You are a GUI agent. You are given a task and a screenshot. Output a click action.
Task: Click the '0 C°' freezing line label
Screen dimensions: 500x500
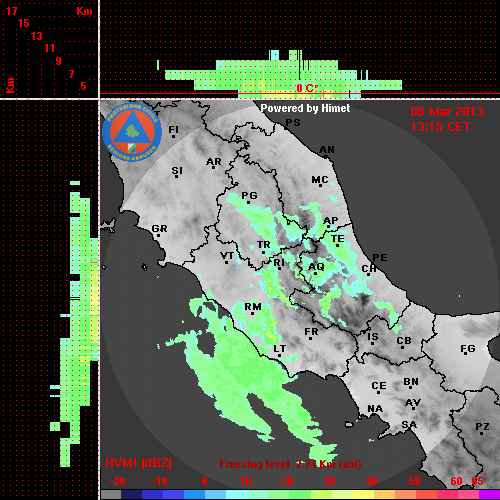(x=307, y=88)
